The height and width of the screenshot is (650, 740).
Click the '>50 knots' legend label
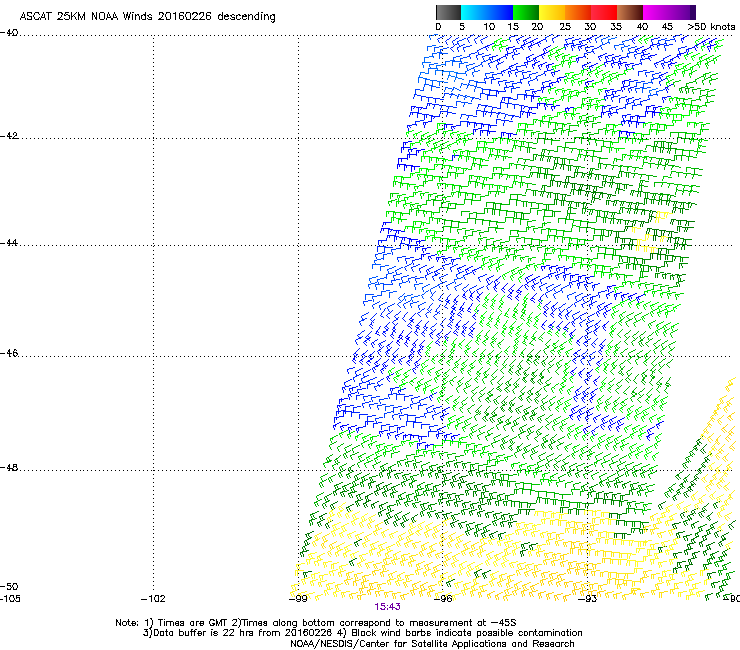point(711,26)
